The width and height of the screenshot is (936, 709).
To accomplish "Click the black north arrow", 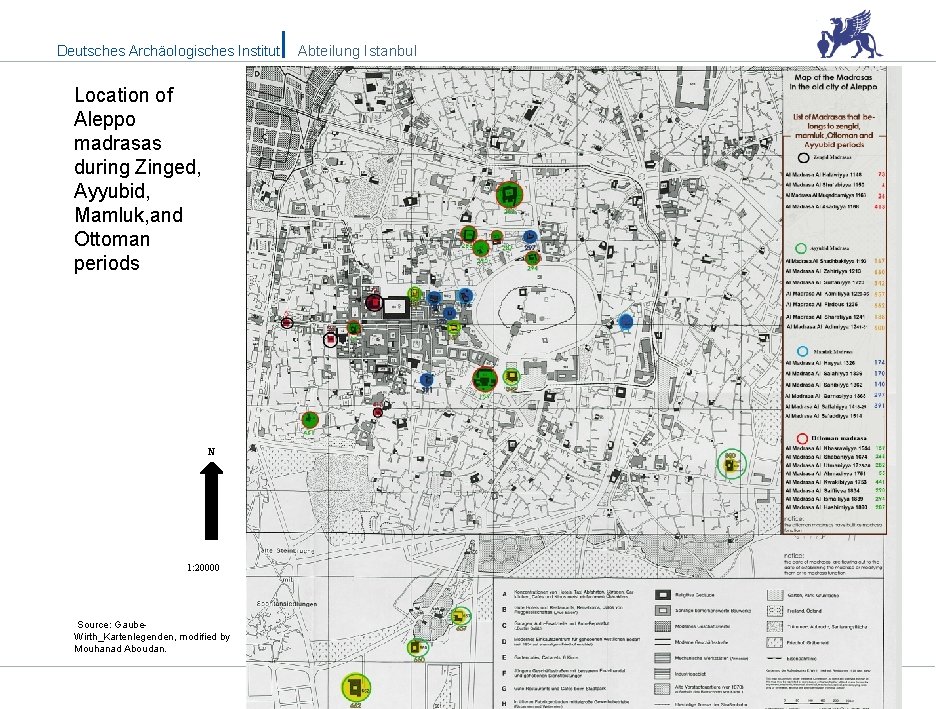I will (211, 500).
